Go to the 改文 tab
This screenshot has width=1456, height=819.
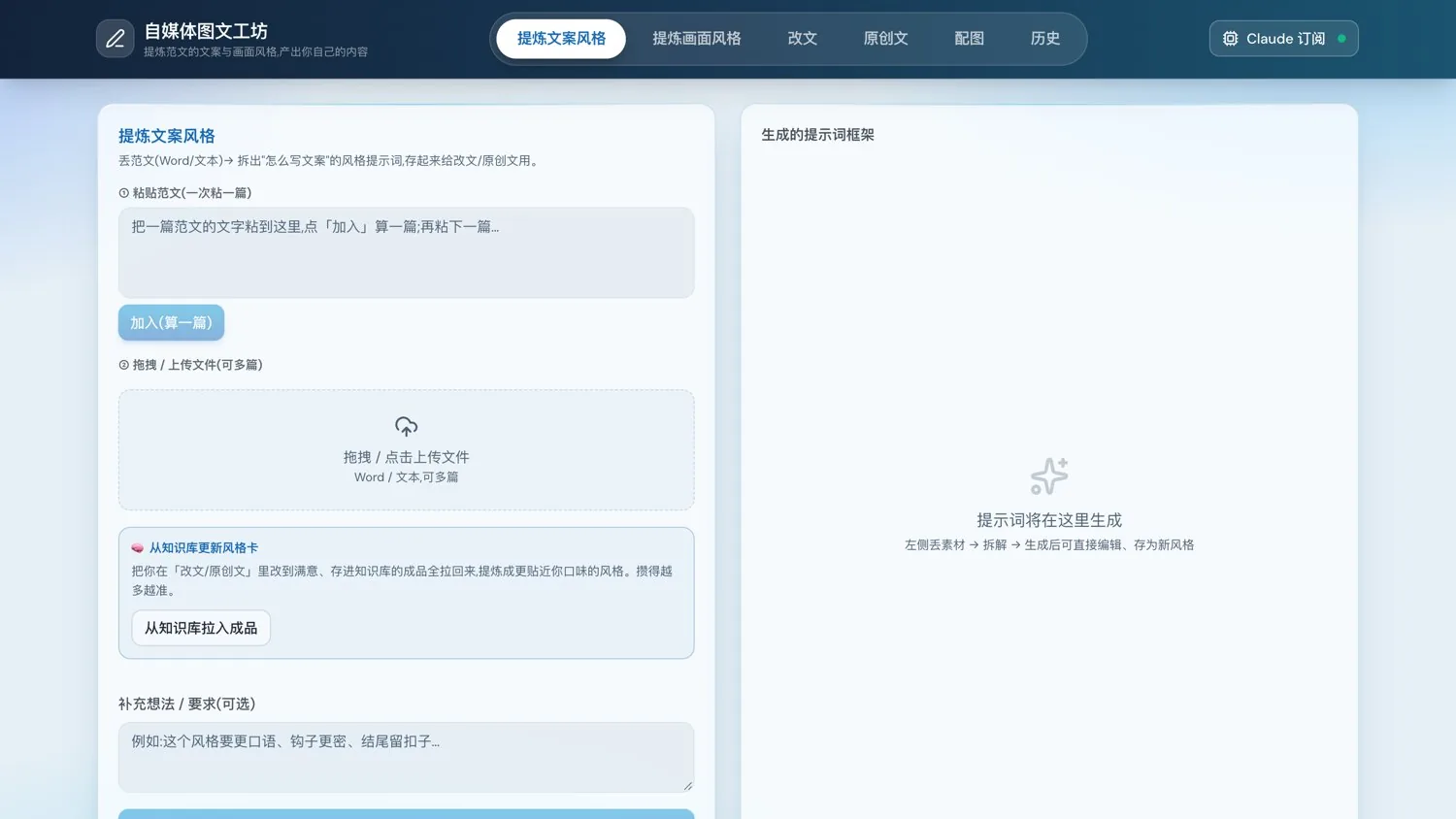[x=803, y=39]
